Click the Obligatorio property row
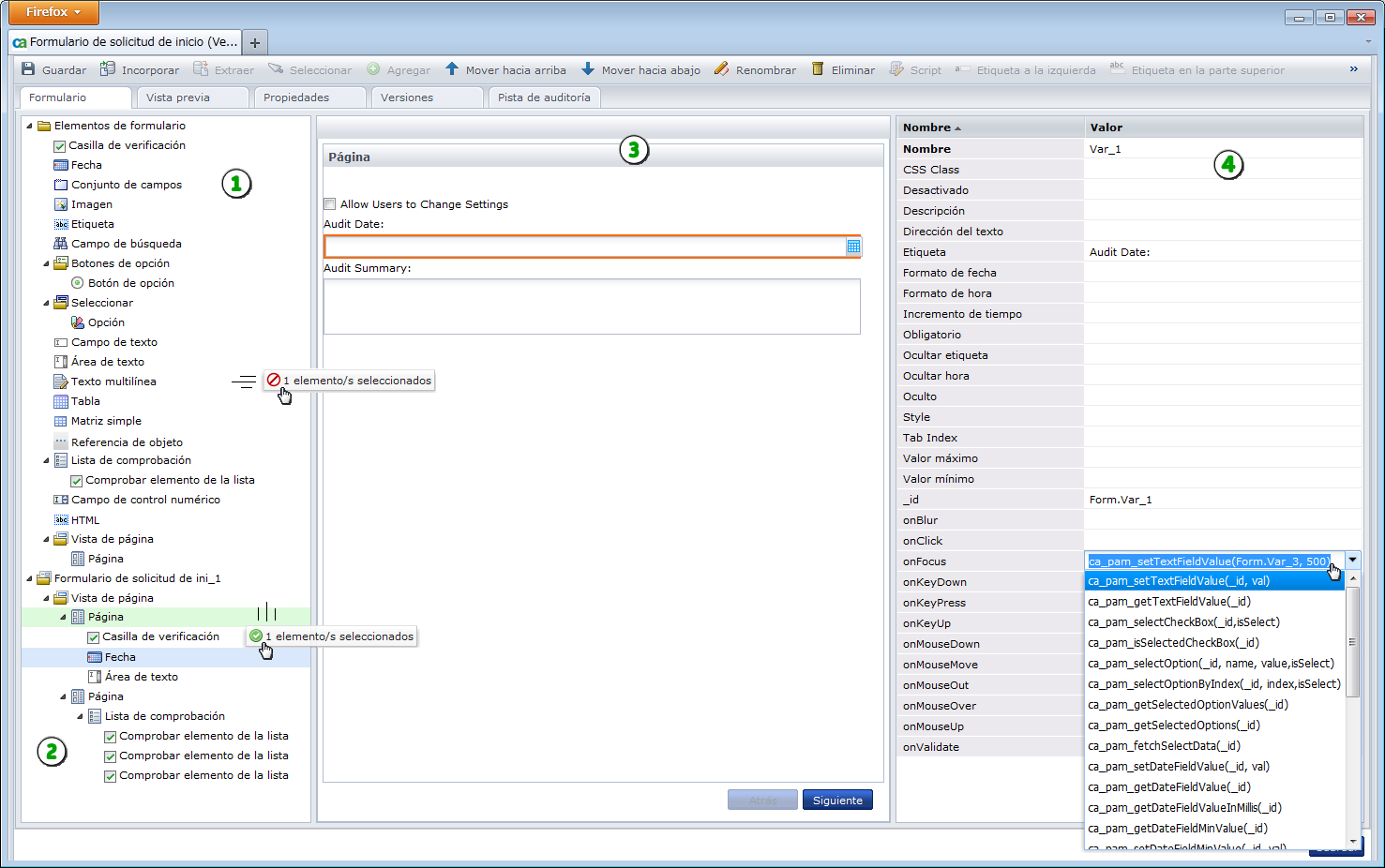 (x=1130, y=335)
